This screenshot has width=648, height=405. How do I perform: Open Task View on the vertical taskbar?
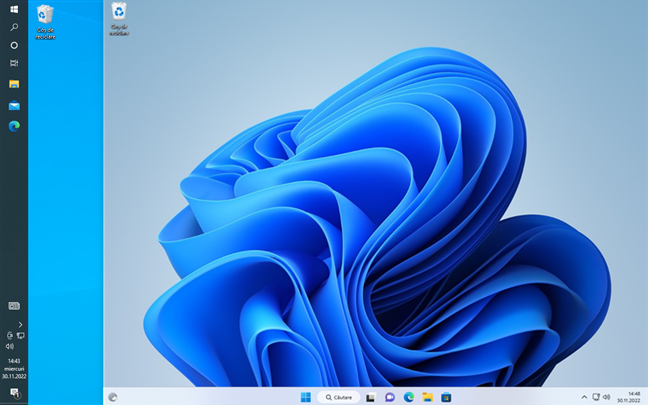[14, 63]
